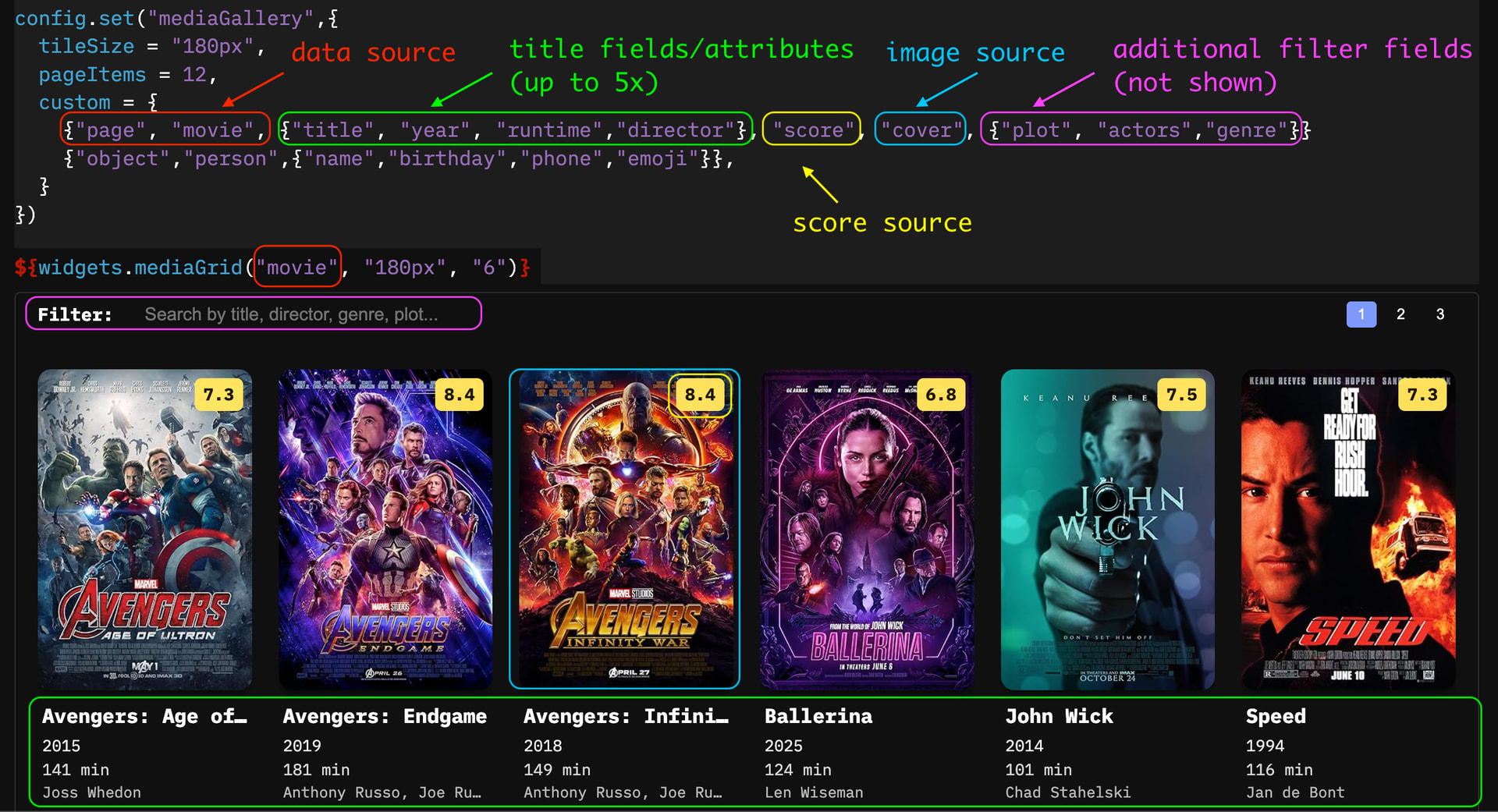Select the active page 1 button
This screenshot has width=1498, height=812.
pos(1361,314)
